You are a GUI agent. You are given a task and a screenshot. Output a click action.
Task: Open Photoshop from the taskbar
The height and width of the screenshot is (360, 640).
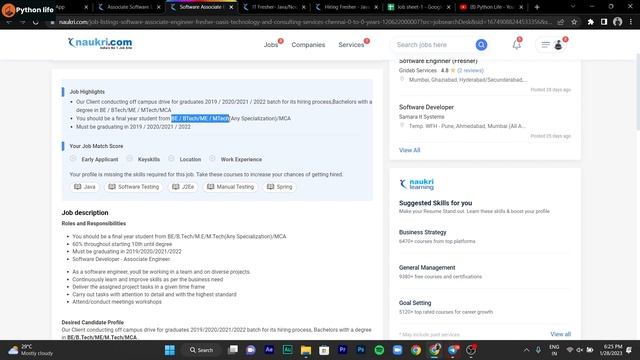tap(361, 350)
